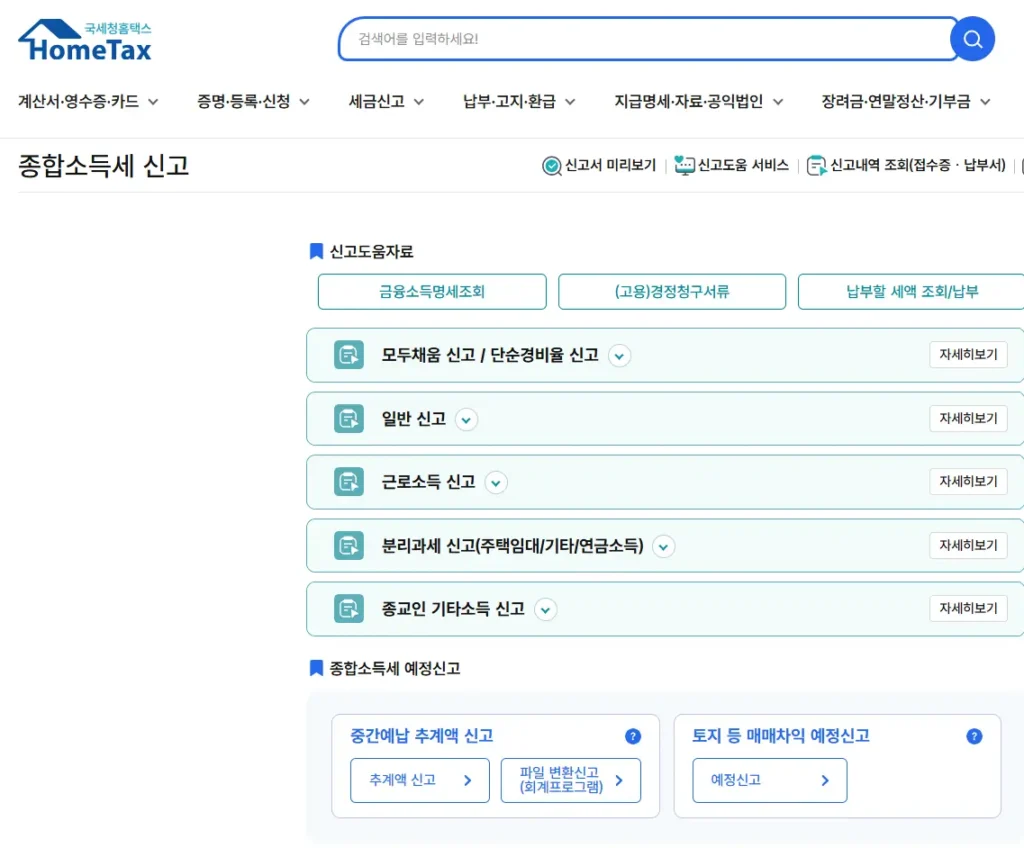Expand the 일반 신고 section
Viewport: 1024px width, 848px height.
click(466, 419)
